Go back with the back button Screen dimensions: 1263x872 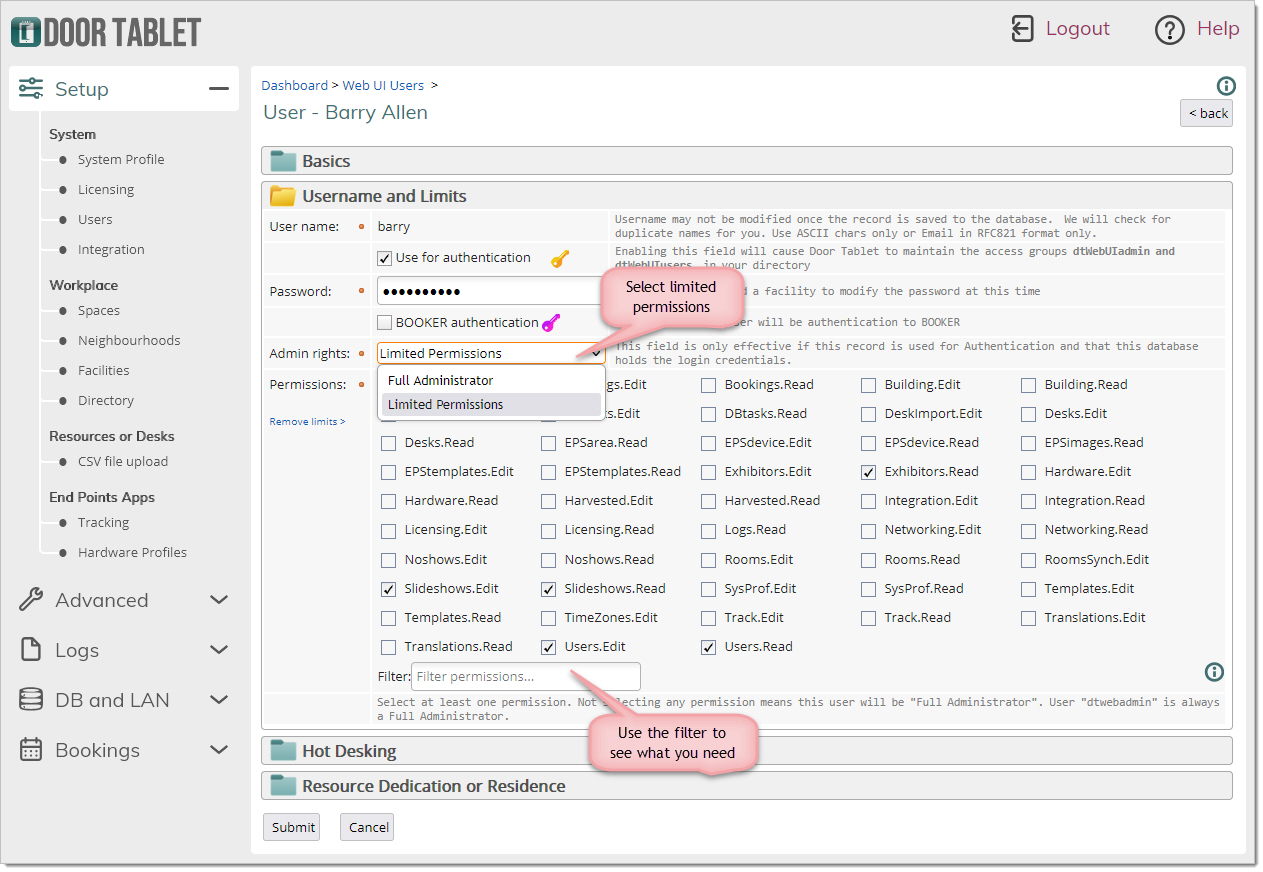pyautogui.click(x=1207, y=113)
